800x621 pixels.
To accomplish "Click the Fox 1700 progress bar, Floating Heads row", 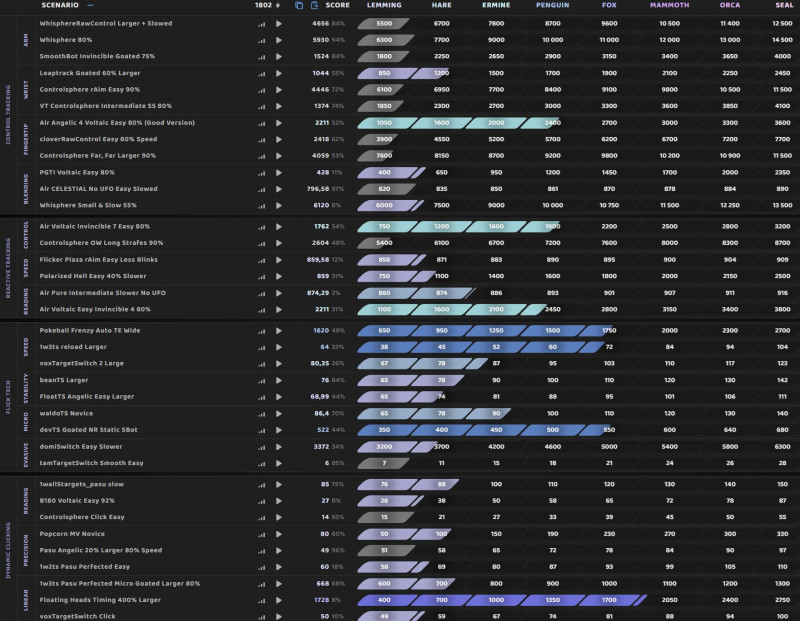I will tap(609, 600).
